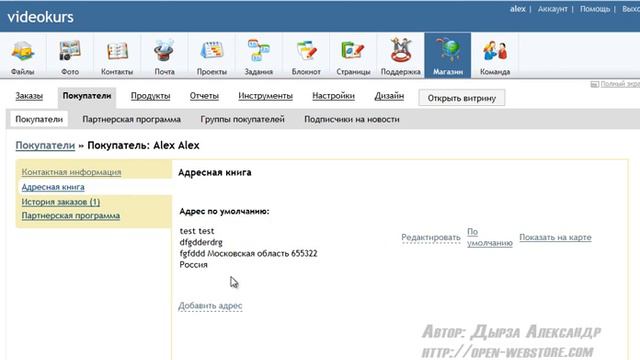Screen dimensions: 640x360
Task: Open История заказов (1) link
Action: 61,202
